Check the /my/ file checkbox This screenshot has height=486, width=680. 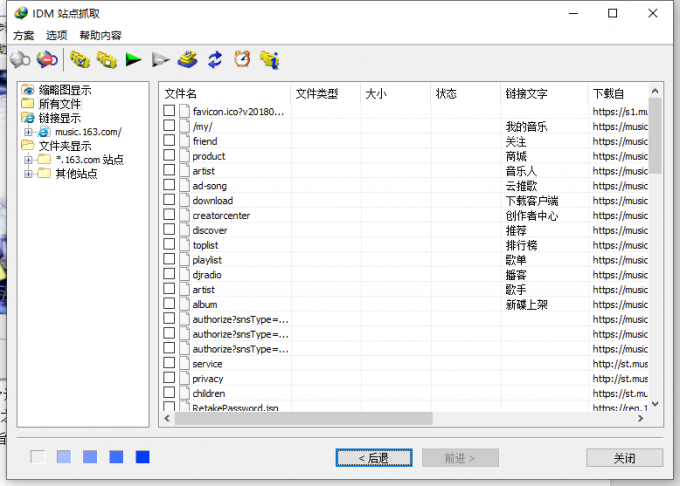169,126
